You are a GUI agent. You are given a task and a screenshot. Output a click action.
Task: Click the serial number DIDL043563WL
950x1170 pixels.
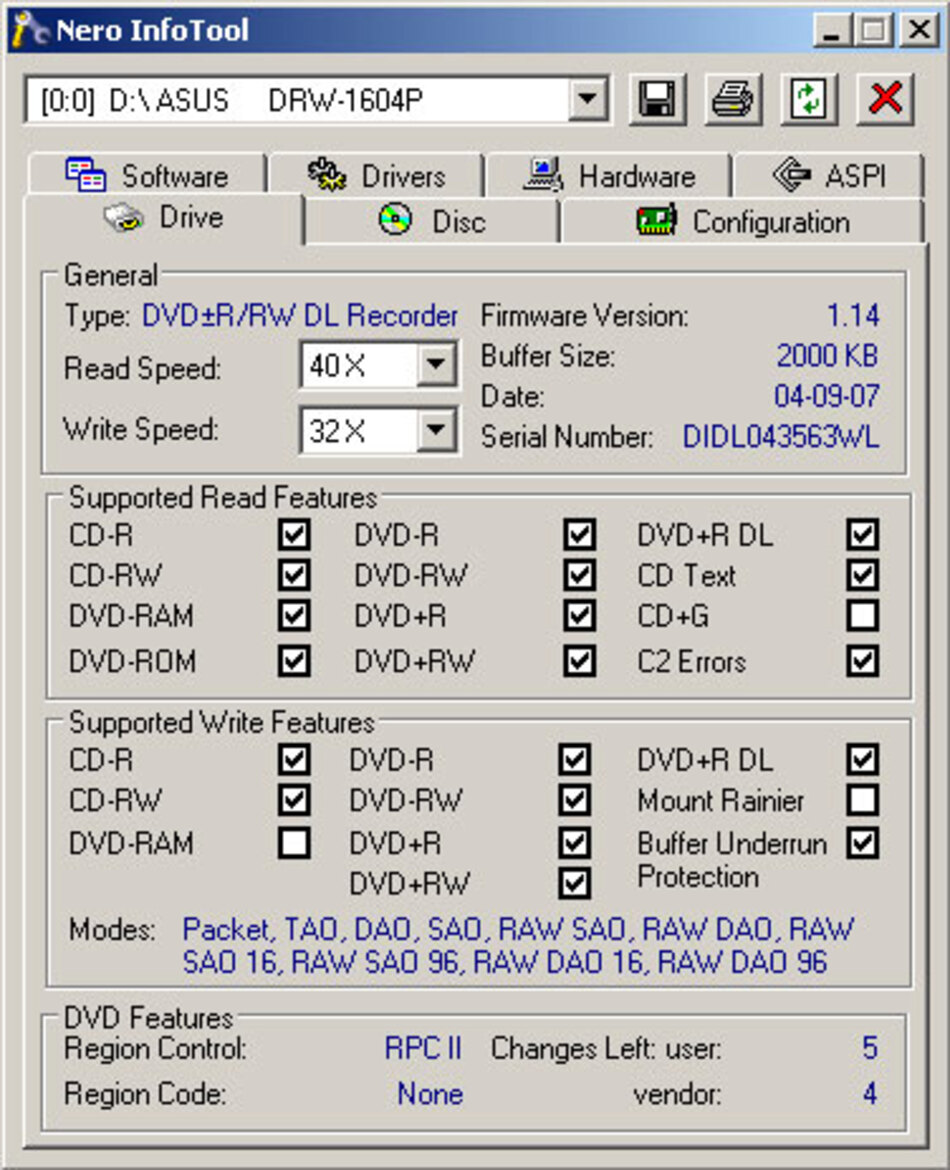coord(781,437)
